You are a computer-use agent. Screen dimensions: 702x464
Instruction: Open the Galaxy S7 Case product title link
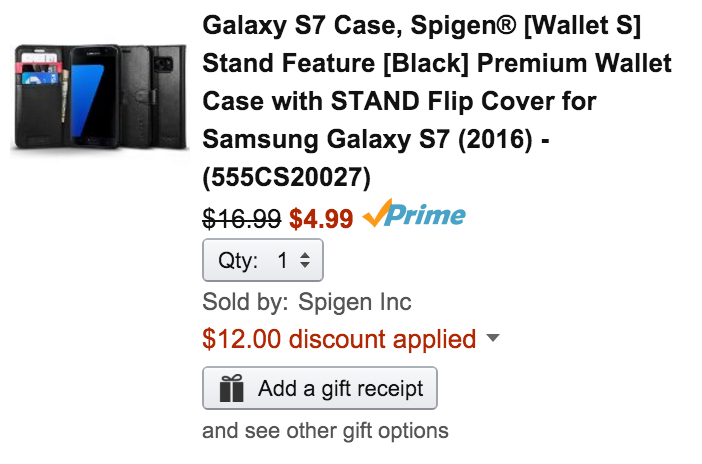coord(437,101)
